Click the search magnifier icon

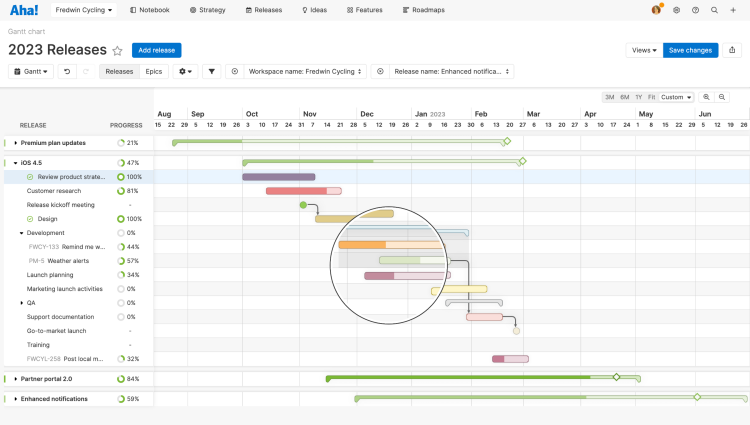[714, 10]
